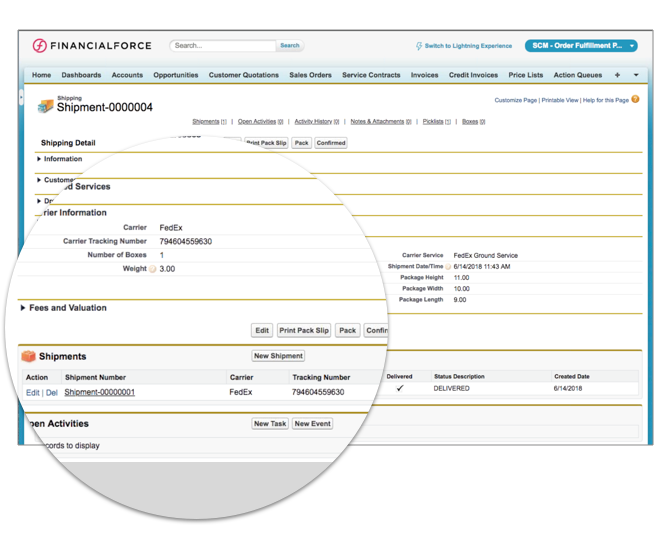
Task: Expand the Information section
Action: coord(39,159)
